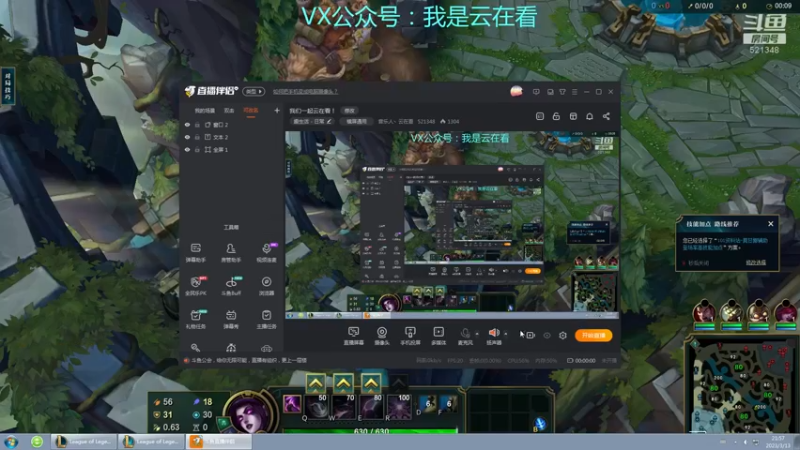The height and width of the screenshot is (450, 800).
Task: Edit the 泛生活·日常 category tag
Action: pyautogui.click(x=312, y=121)
